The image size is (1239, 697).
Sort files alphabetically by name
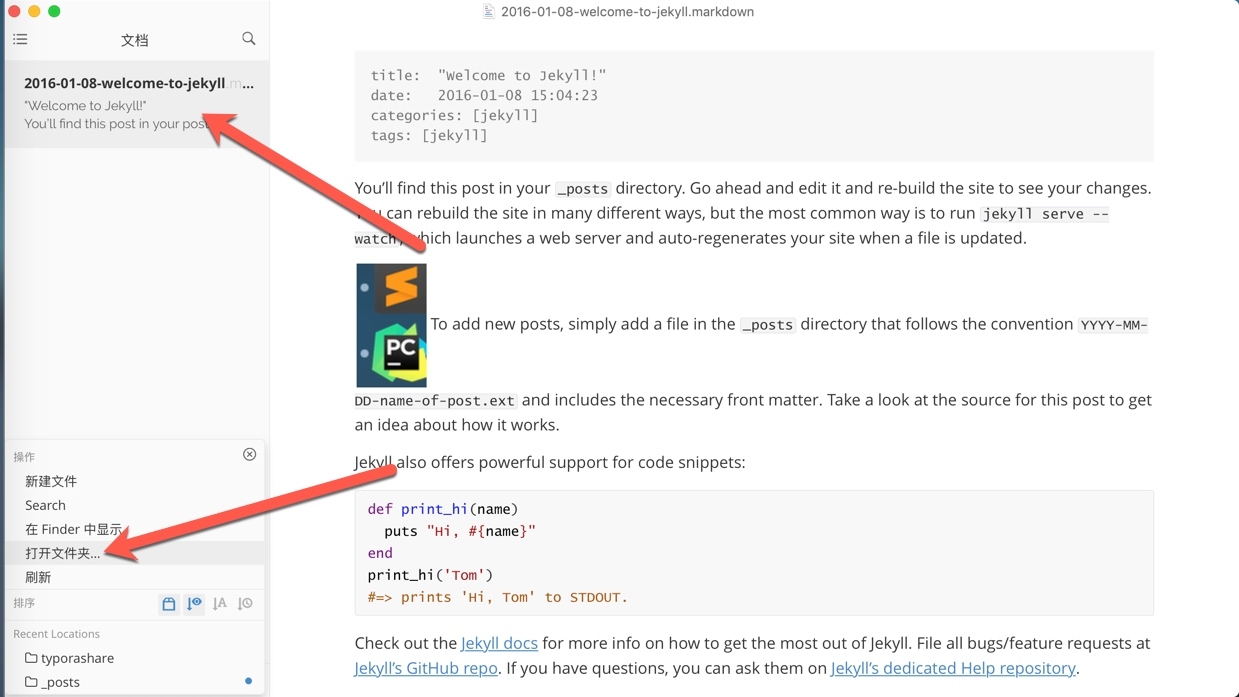pos(220,604)
